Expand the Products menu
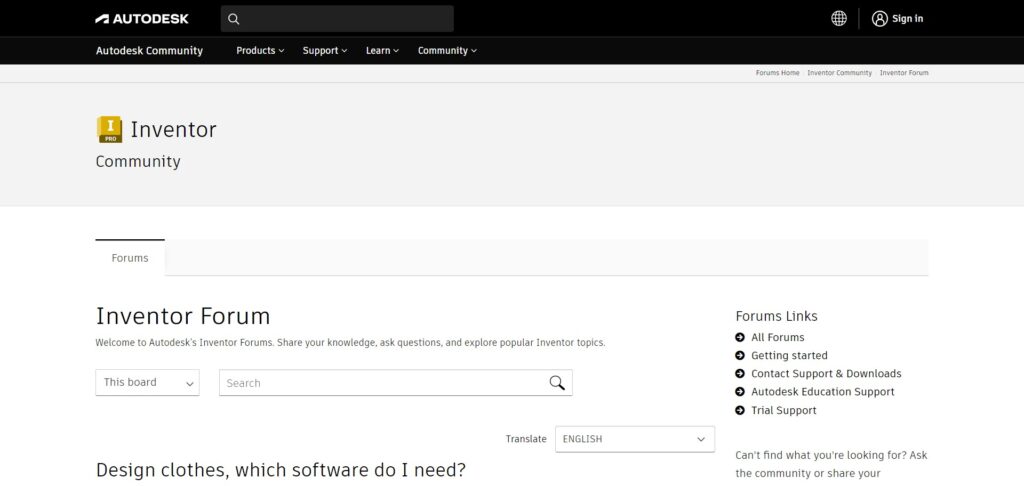The width and height of the screenshot is (1024, 486). (260, 50)
